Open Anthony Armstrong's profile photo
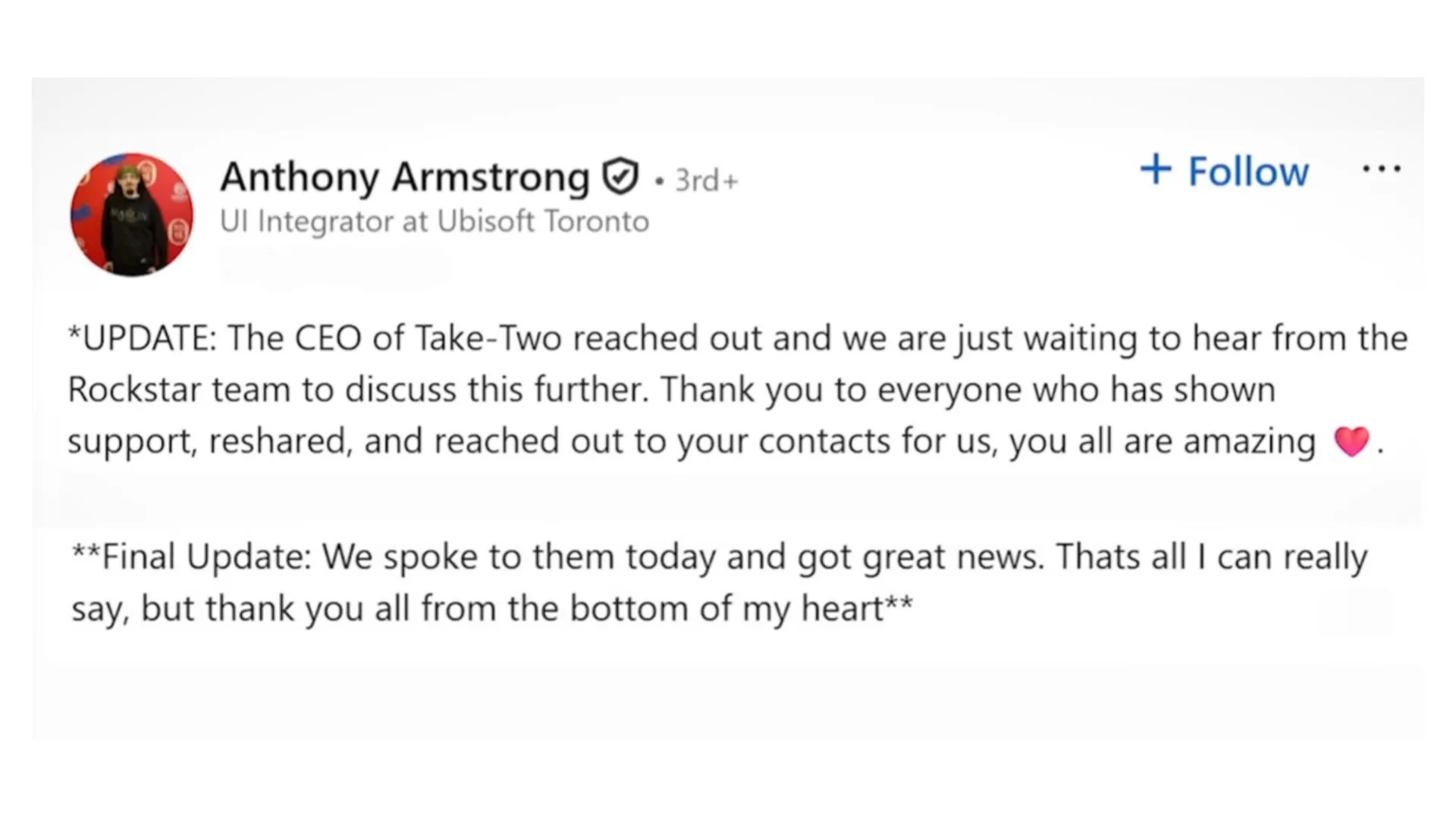The image size is (1456, 819). (x=131, y=215)
